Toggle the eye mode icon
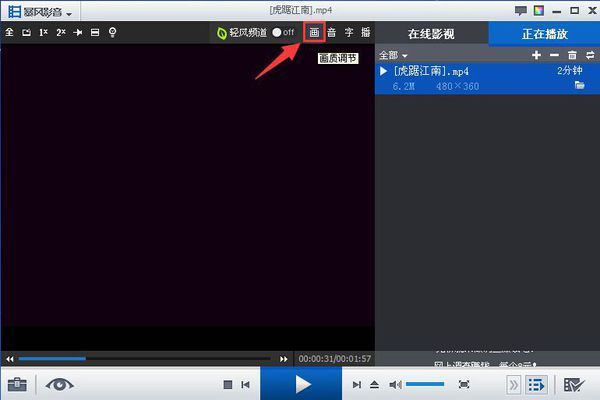The height and width of the screenshot is (400, 600). click(59, 384)
